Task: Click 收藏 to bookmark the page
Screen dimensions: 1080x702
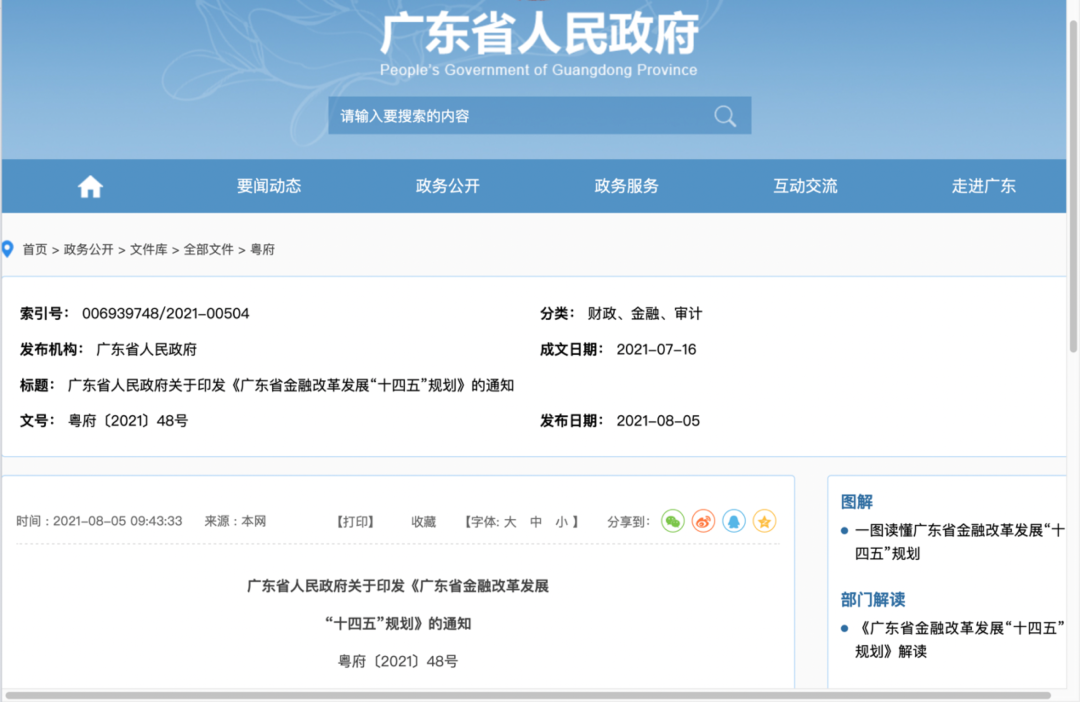Action: point(423,522)
